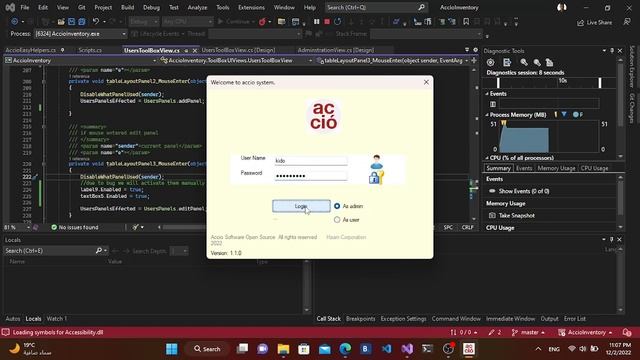Viewport: 640px width, 360px height.
Task: Click the Visual Studio search magnifier icon
Action: 421,7
